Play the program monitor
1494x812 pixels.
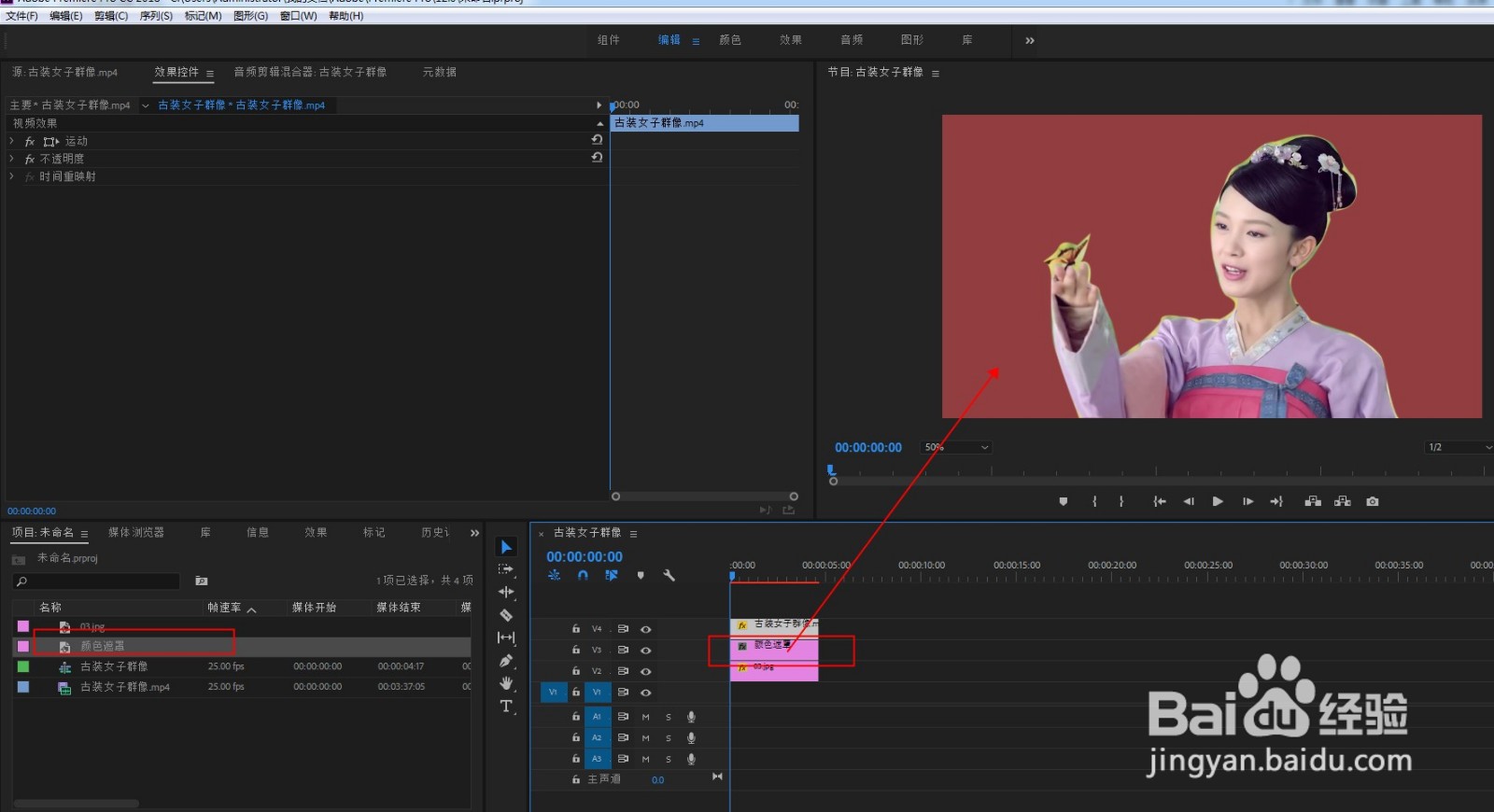[1218, 502]
